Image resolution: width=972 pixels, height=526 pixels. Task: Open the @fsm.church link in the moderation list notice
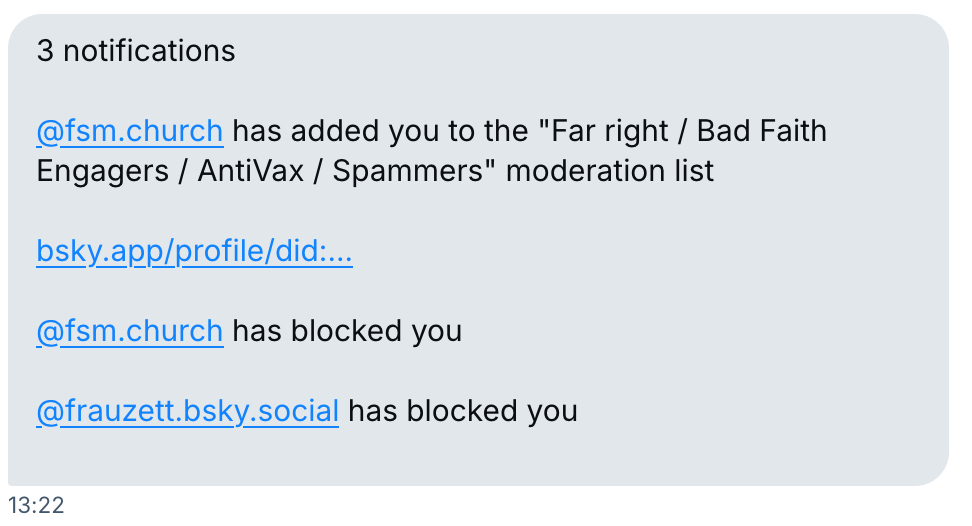(129, 131)
